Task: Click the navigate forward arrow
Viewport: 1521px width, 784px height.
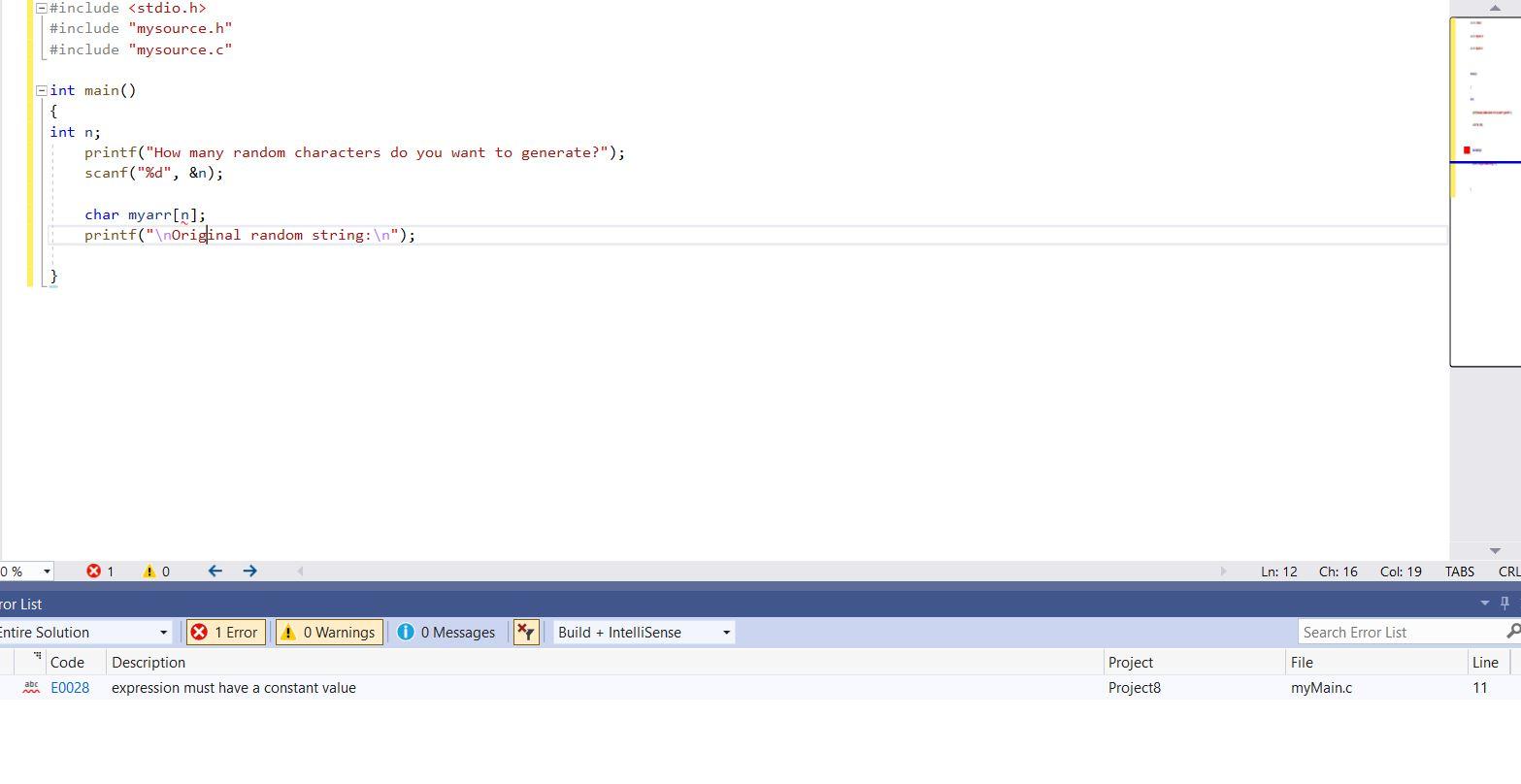Action: tap(249, 571)
